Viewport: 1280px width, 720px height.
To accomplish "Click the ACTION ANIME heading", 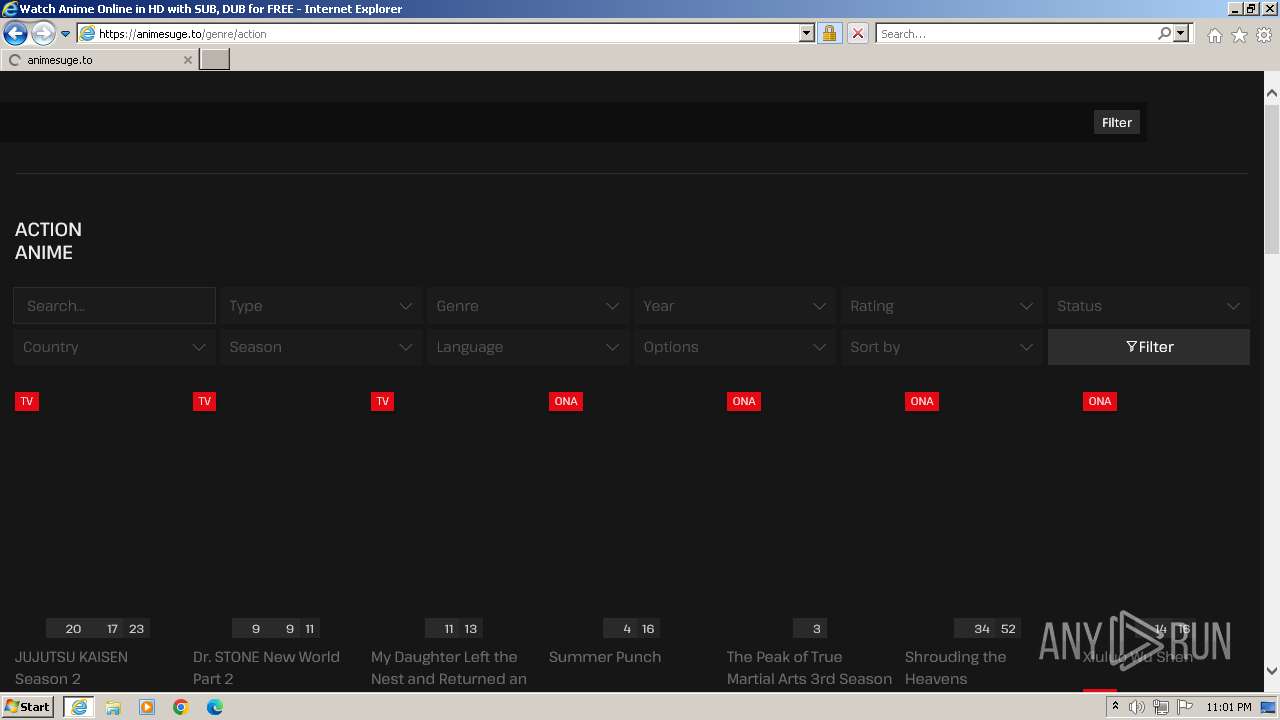I will pyautogui.click(x=48, y=241).
